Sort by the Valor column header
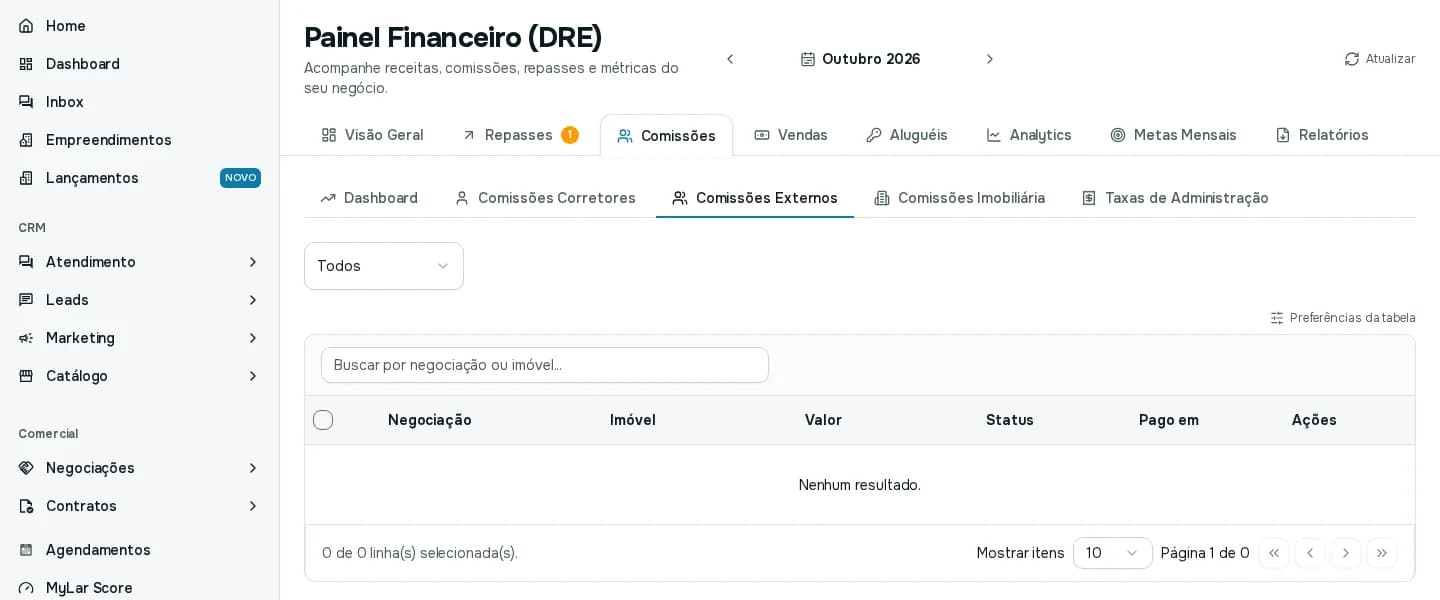 [823, 420]
